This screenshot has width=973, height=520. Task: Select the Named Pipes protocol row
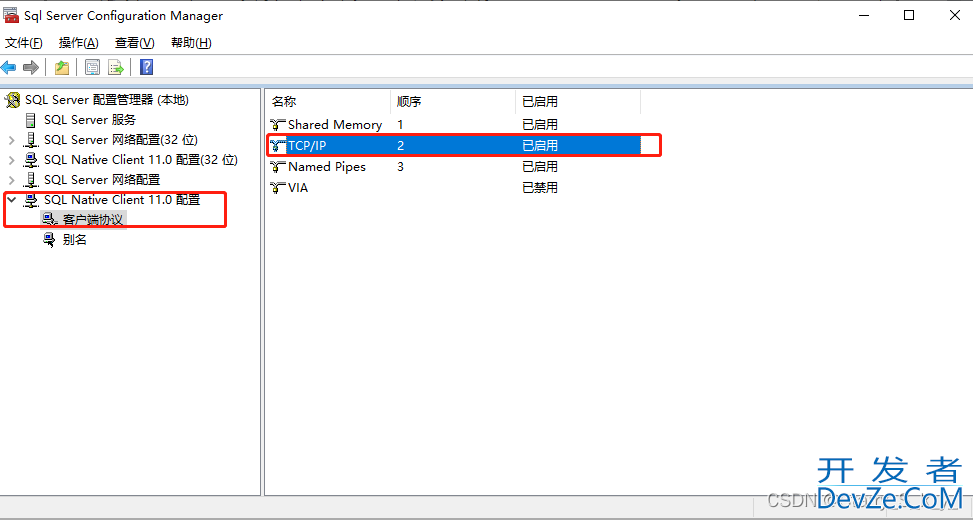pos(454,167)
